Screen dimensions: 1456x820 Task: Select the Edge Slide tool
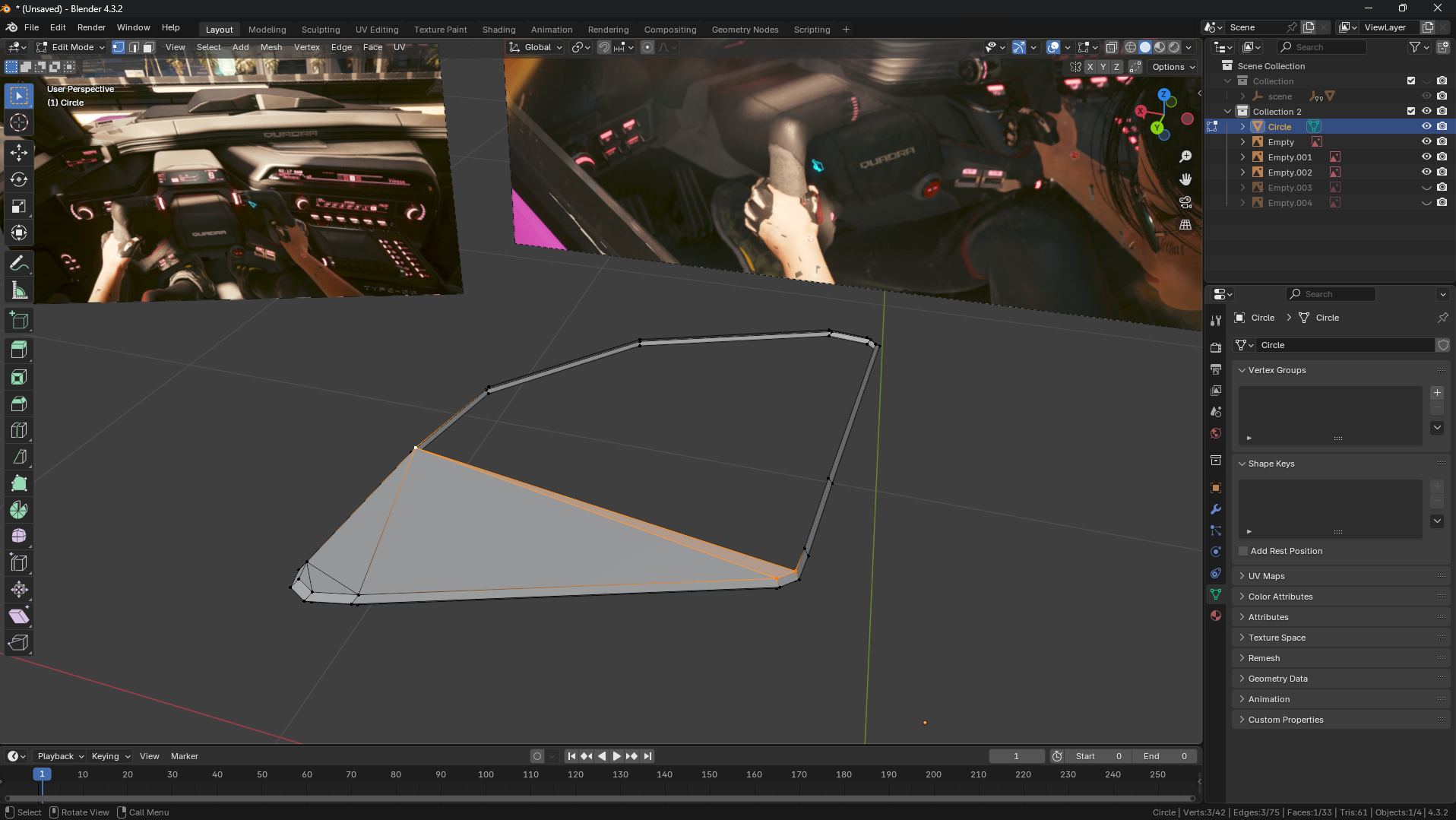(19, 563)
